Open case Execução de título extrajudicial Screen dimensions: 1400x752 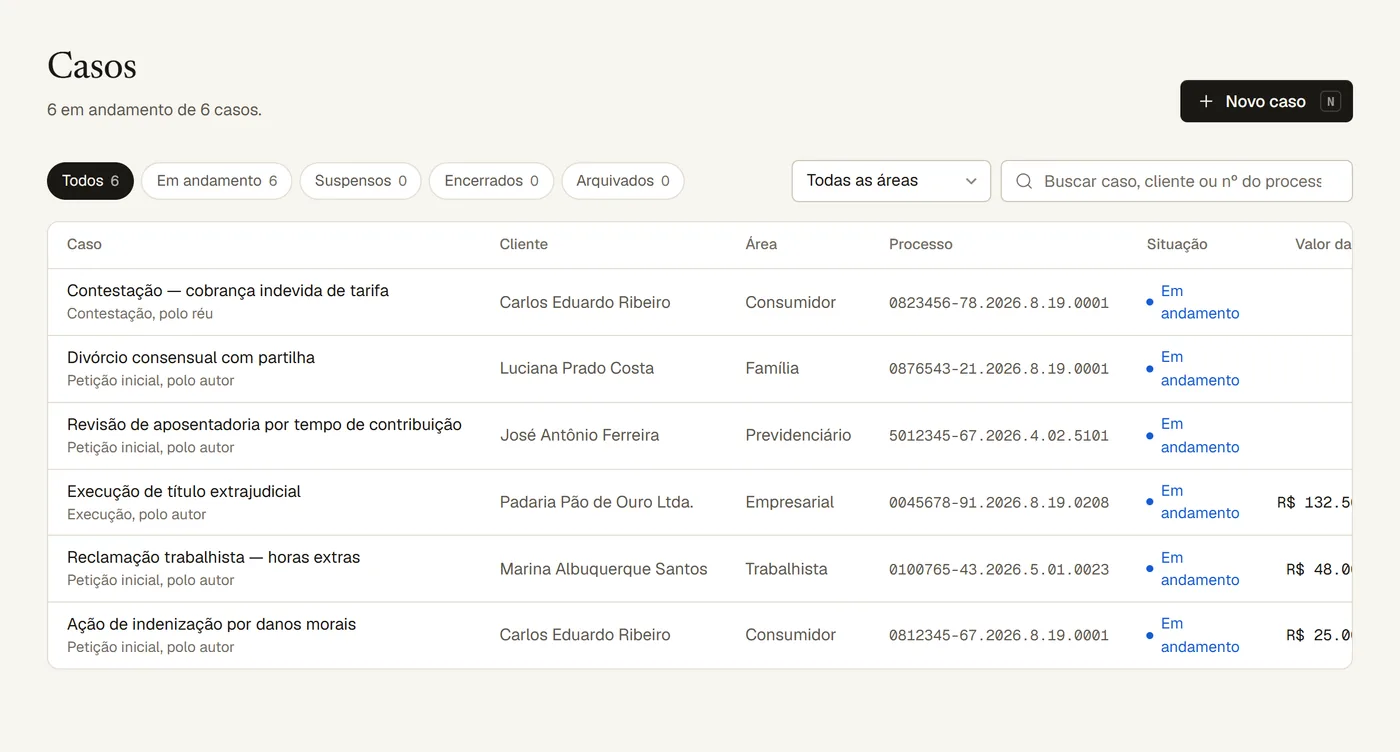(184, 491)
